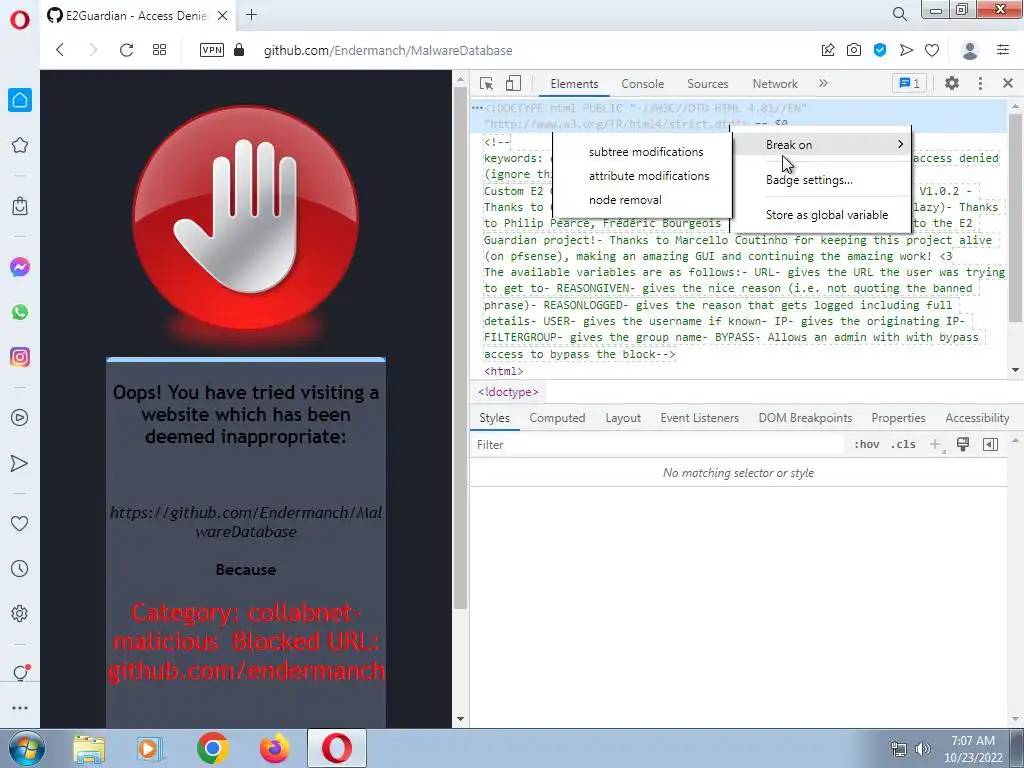
Task: Open the Properties tab
Action: coord(898,418)
